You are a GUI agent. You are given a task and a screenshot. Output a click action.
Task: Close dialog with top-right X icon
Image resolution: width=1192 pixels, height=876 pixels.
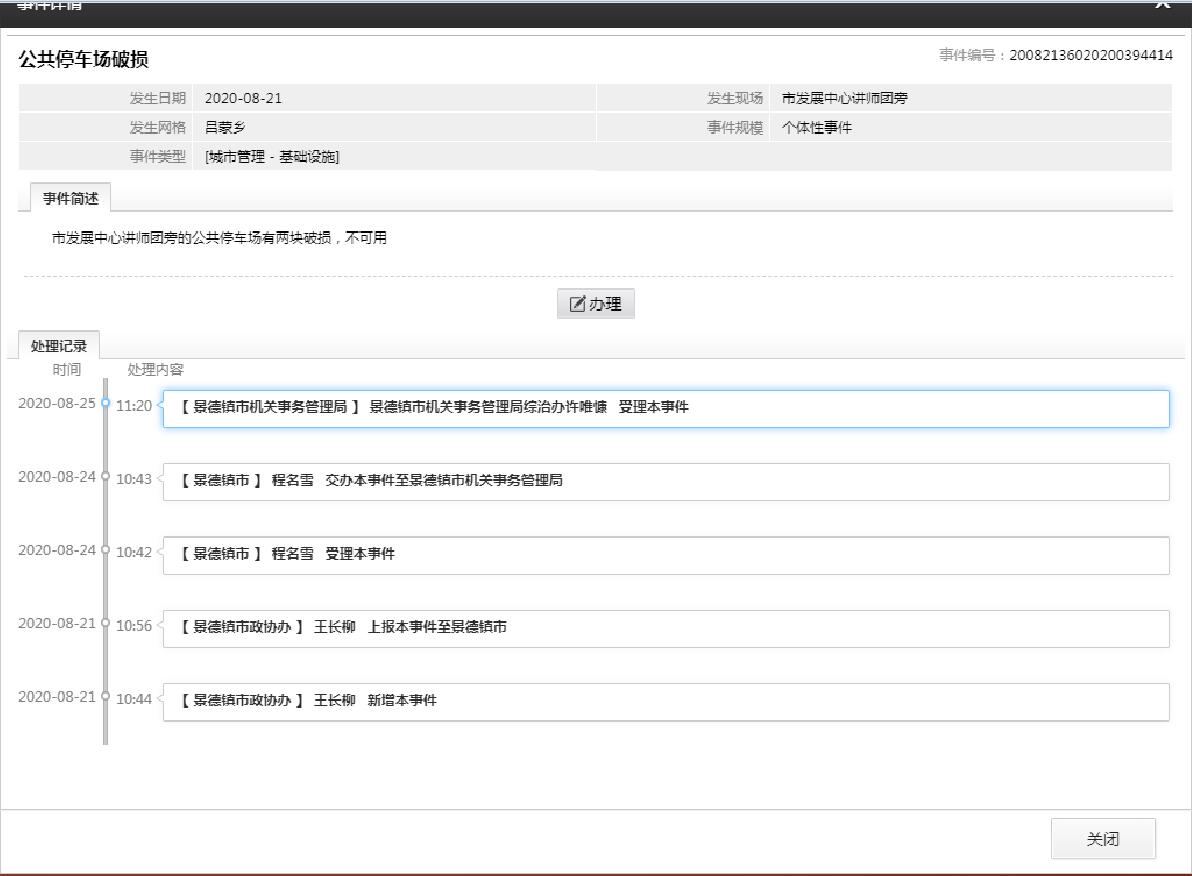click(x=1162, y=4)
